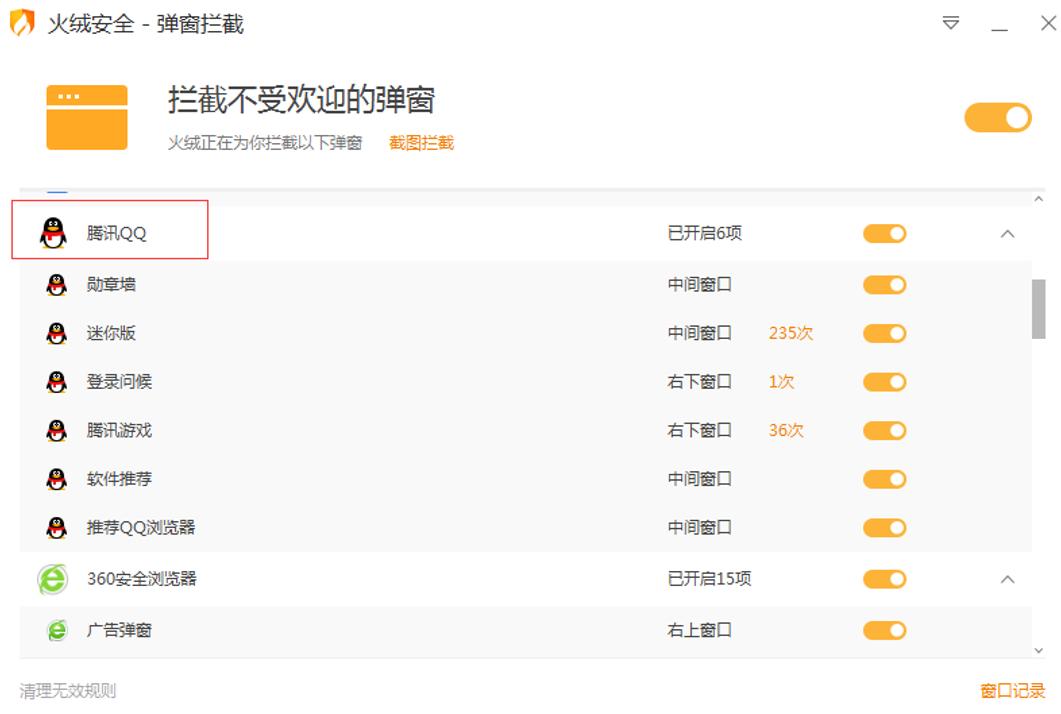Image resolution: width=1061 pixels, height=714 pixels.
Task: Click the 火绒安全 flame logo
Action: [x=20, y=22]
